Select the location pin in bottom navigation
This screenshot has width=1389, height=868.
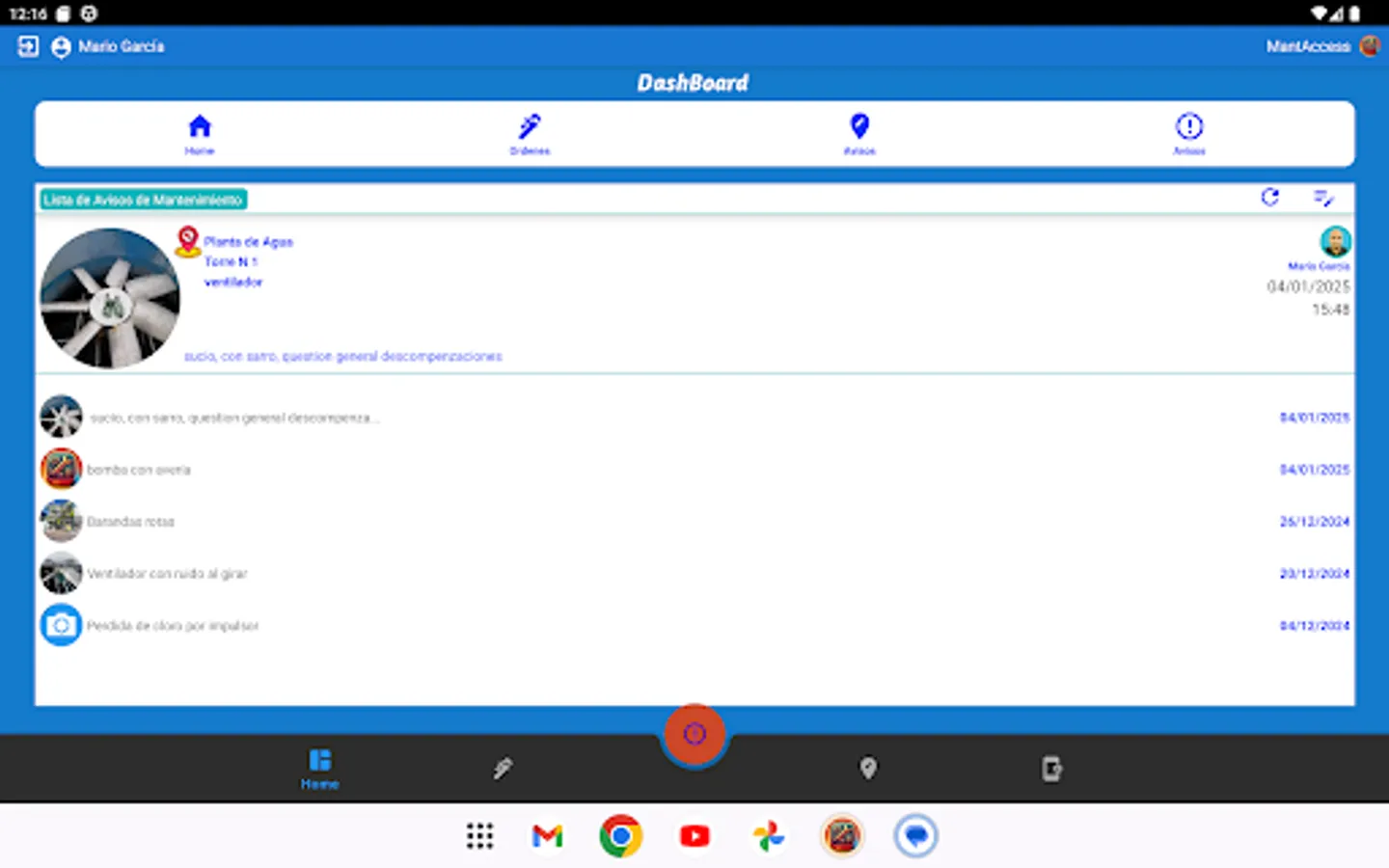868,768
